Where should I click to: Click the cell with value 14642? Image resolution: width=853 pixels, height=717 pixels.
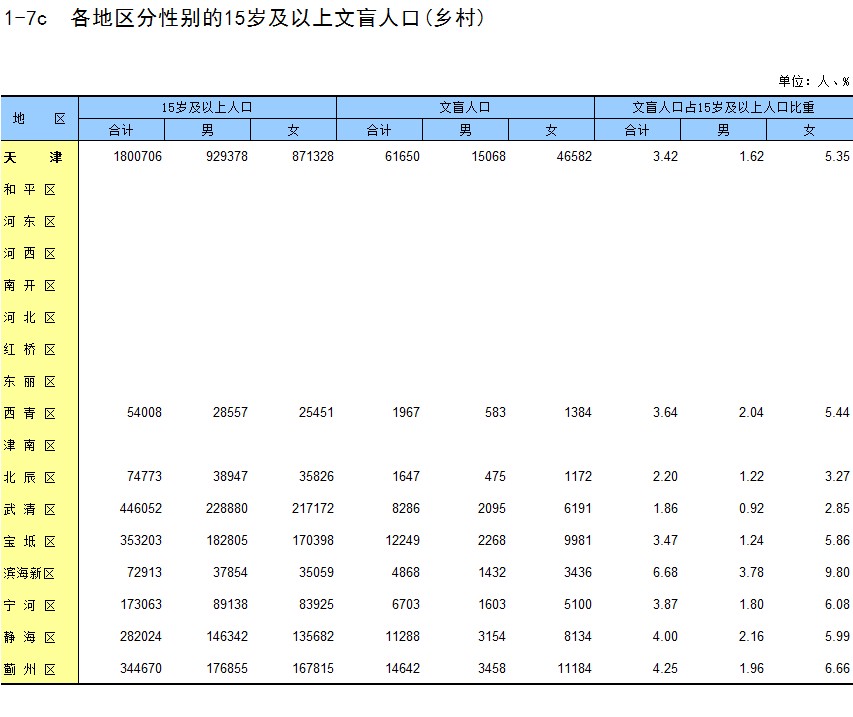pos(403,669)
